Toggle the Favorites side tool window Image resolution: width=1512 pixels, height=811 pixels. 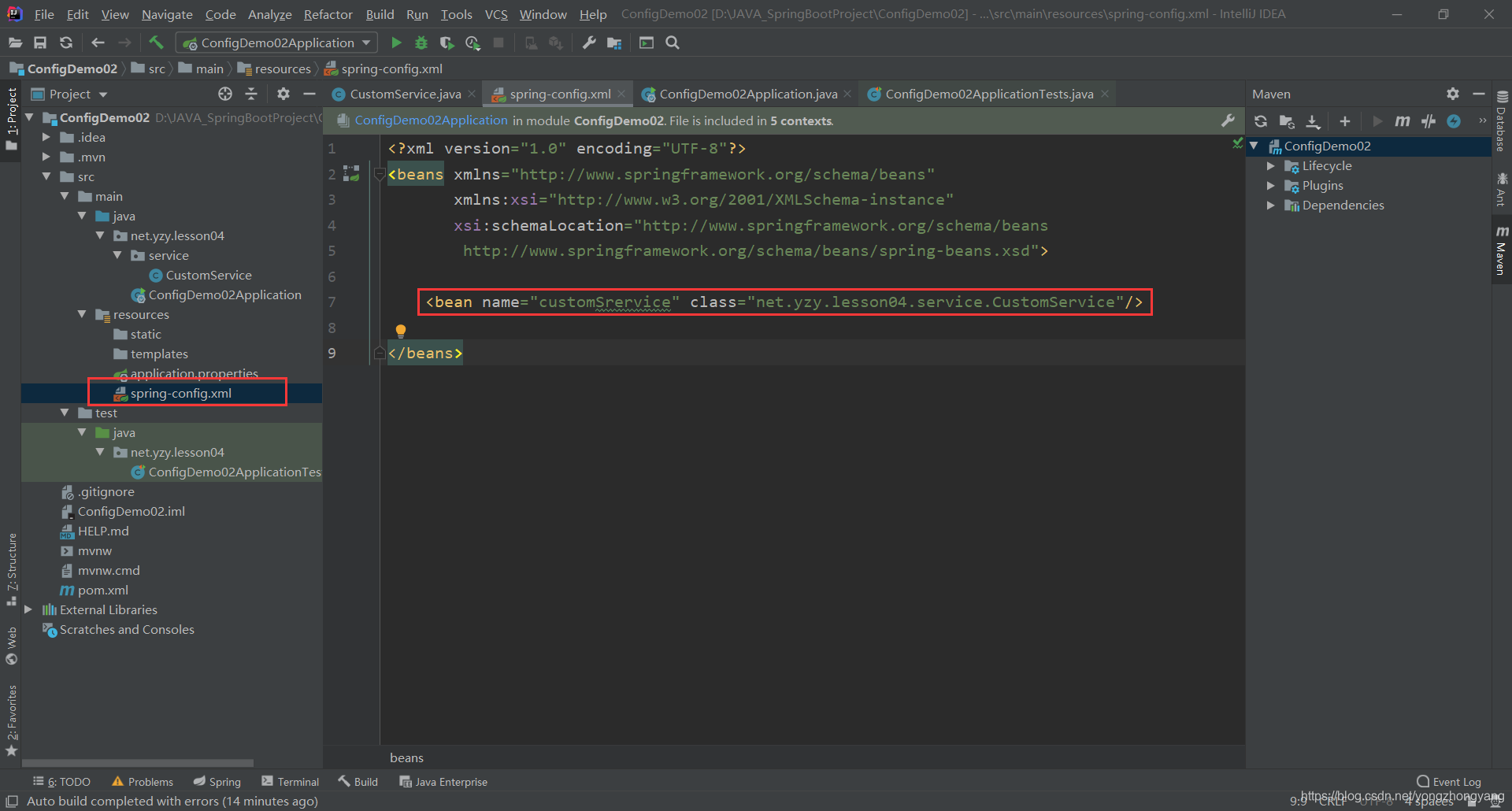(11, 720)
